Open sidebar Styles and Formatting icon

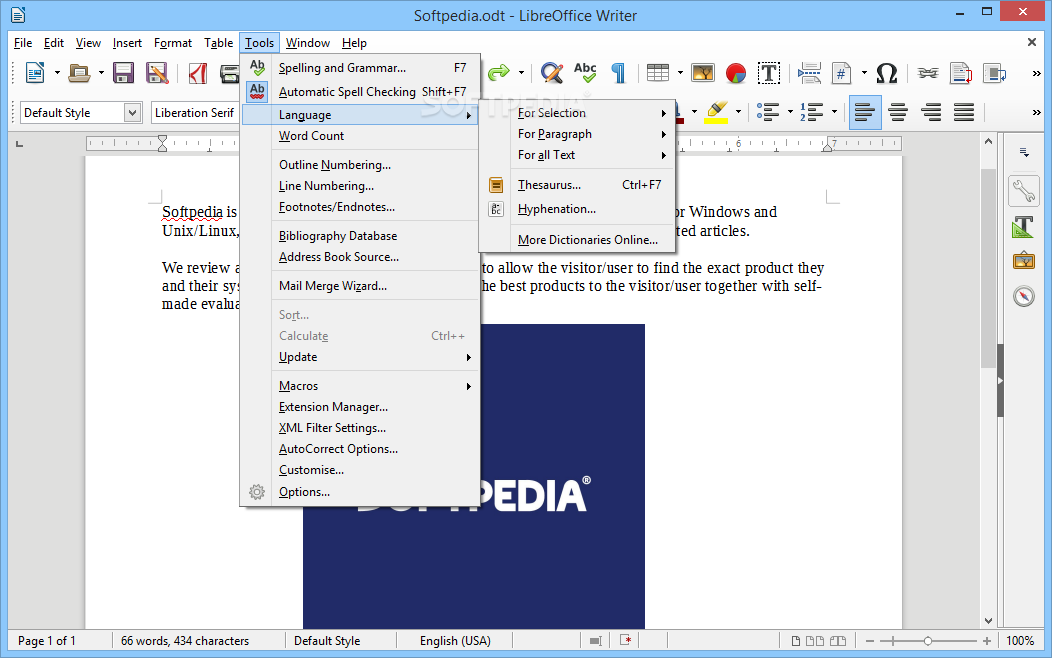[x=1024, y=227]
